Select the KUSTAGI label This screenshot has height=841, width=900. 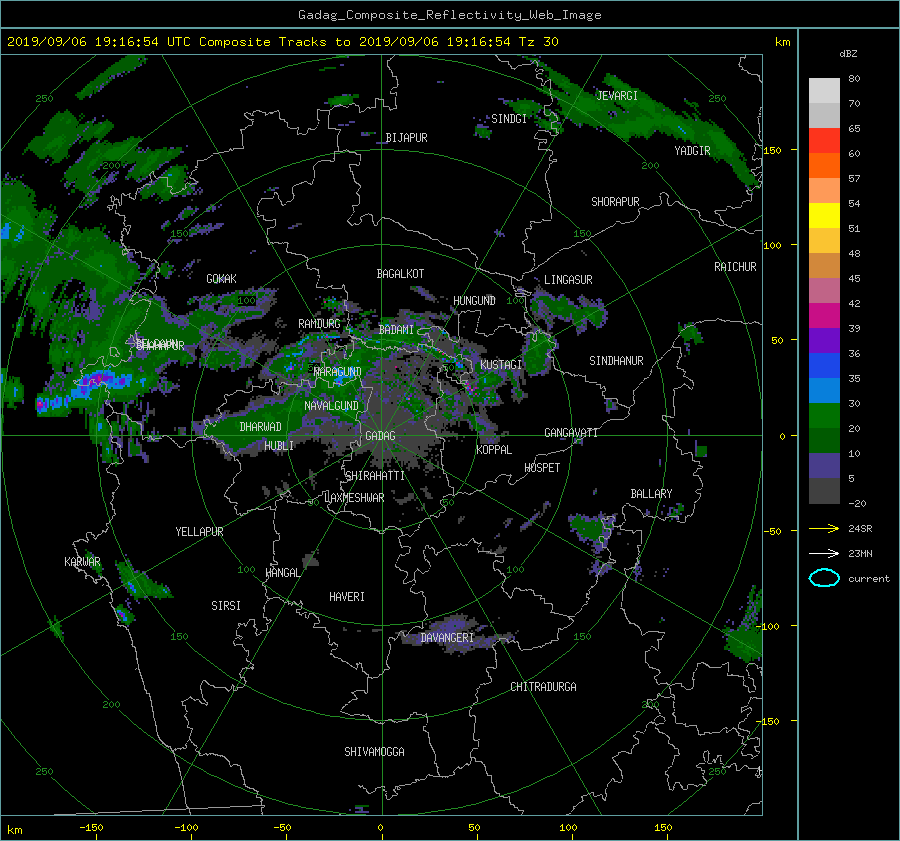(x=501, y=365)
